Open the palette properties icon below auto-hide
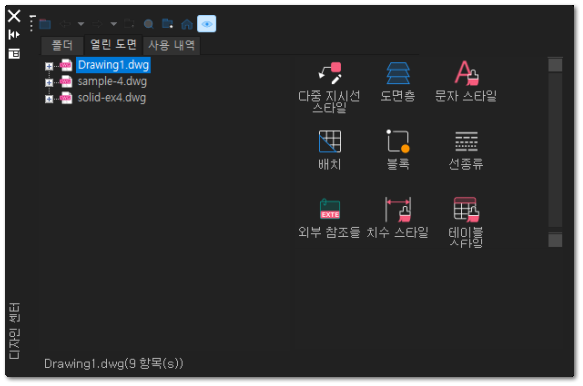The image size is (583, 386). tap(14, 54)
